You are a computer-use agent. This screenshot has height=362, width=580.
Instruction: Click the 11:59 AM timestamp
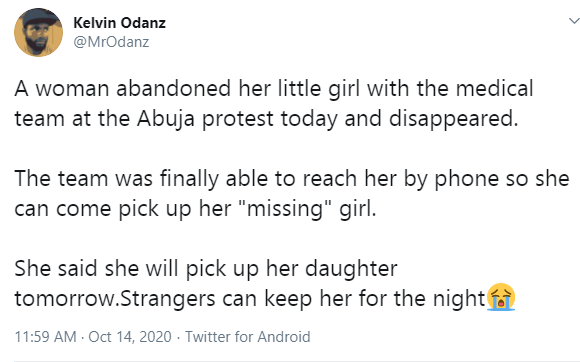tap(45, 337)
